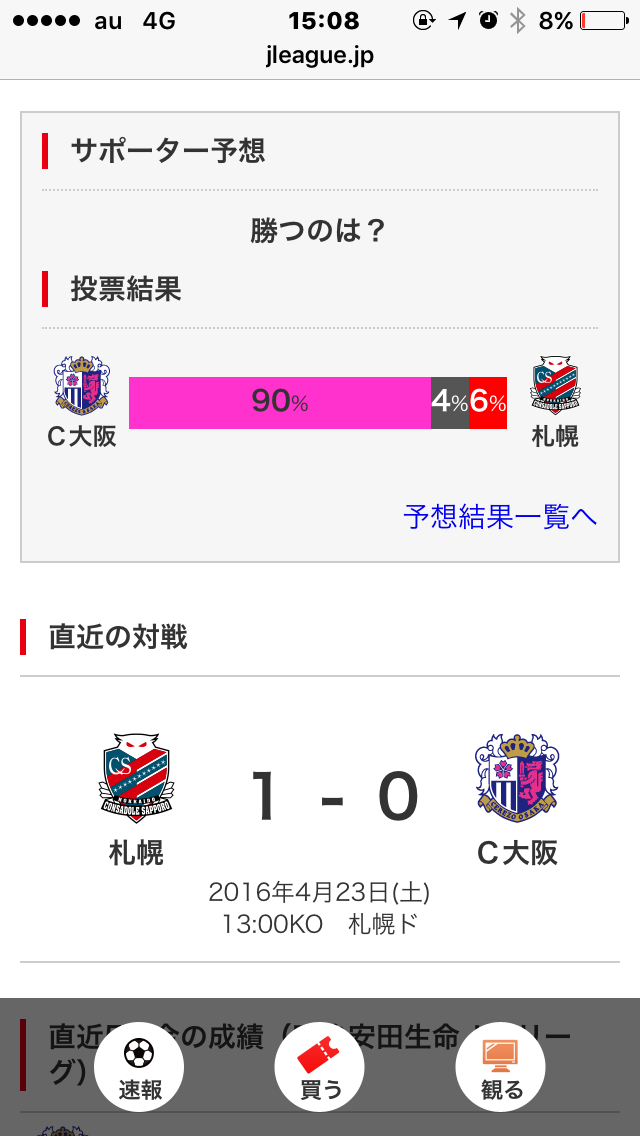The width and height of the screenshot is (640, 1136).
Task: Tap large Sapporo crest in recent match
Action: (137, 774)
